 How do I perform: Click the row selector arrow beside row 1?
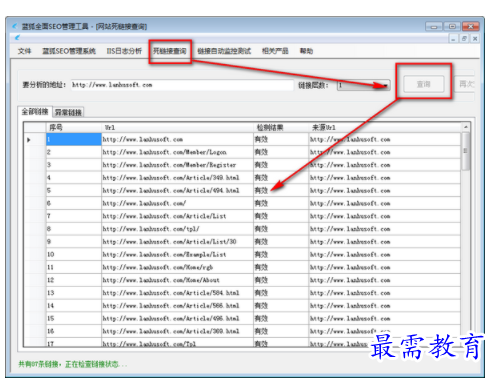pyautogui.click(x=29, y=140)
